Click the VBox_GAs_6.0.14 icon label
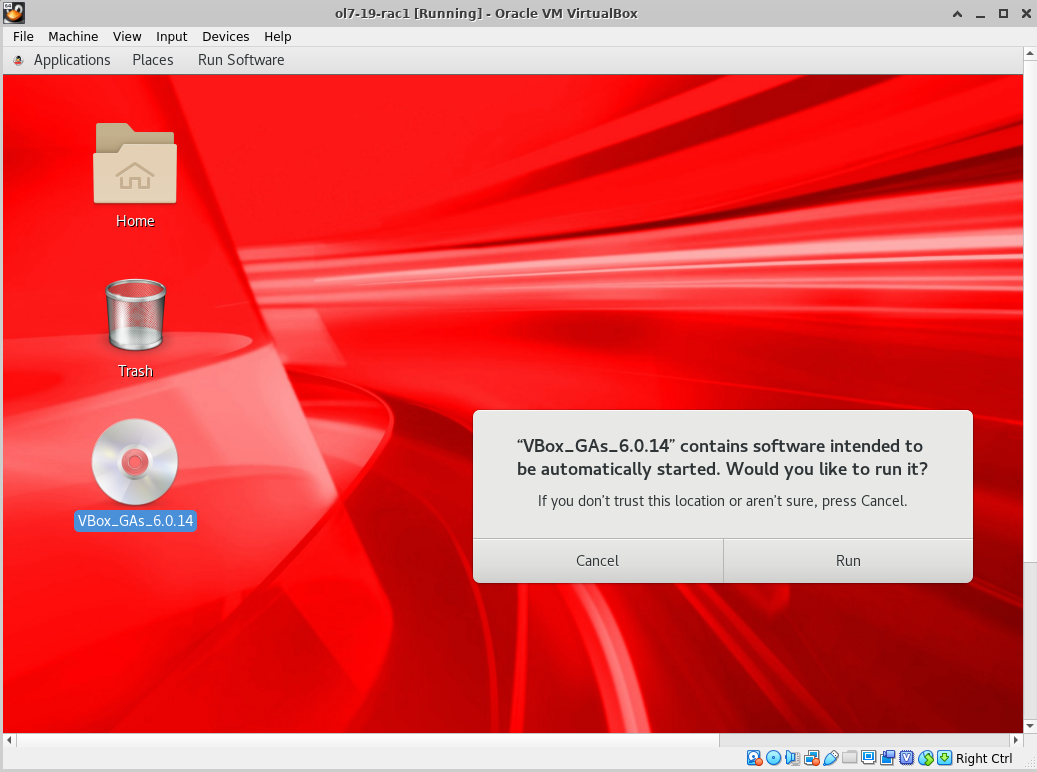This screenshot has width=1037, height=772. (136, 521)
